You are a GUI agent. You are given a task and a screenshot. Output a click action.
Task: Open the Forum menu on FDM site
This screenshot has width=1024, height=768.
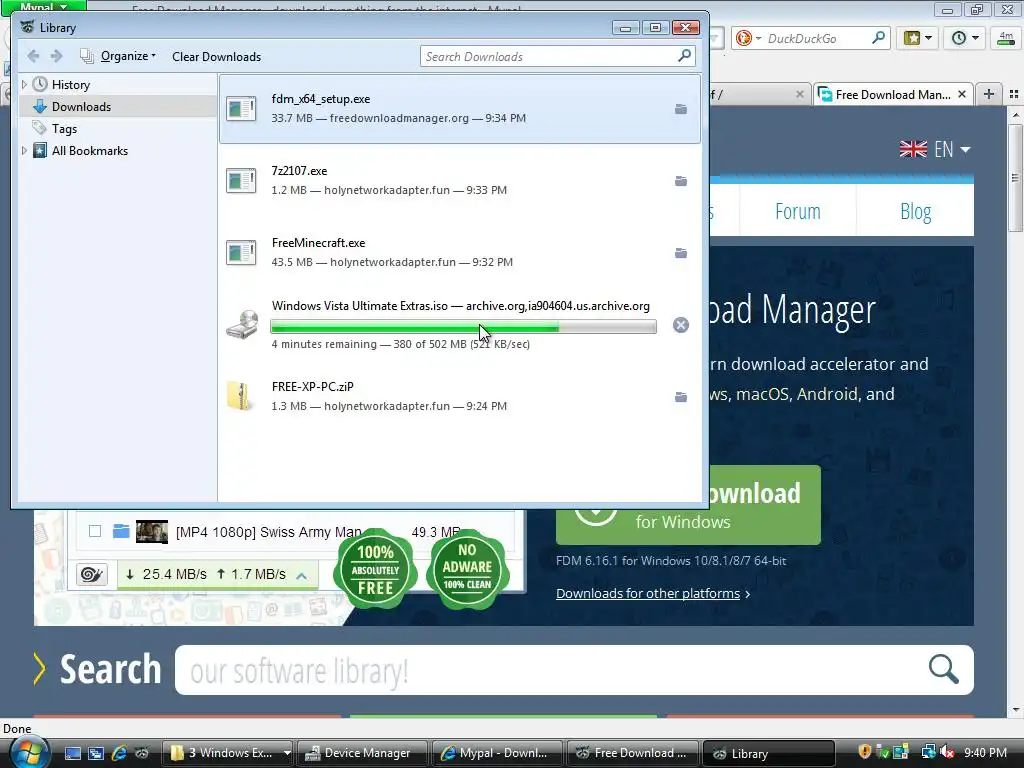797,211
